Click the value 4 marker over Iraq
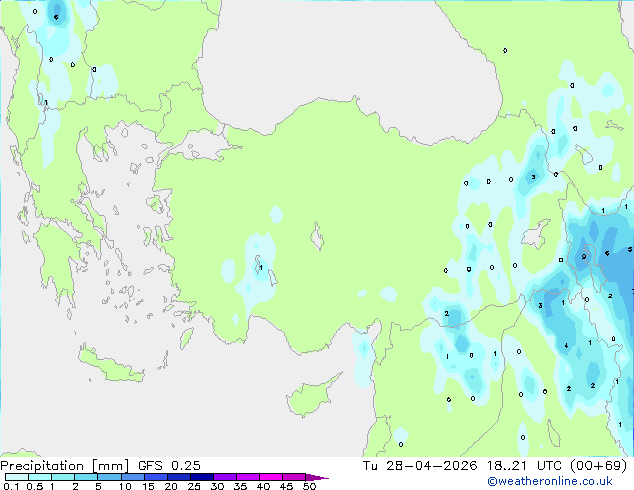 pos(566,346)
